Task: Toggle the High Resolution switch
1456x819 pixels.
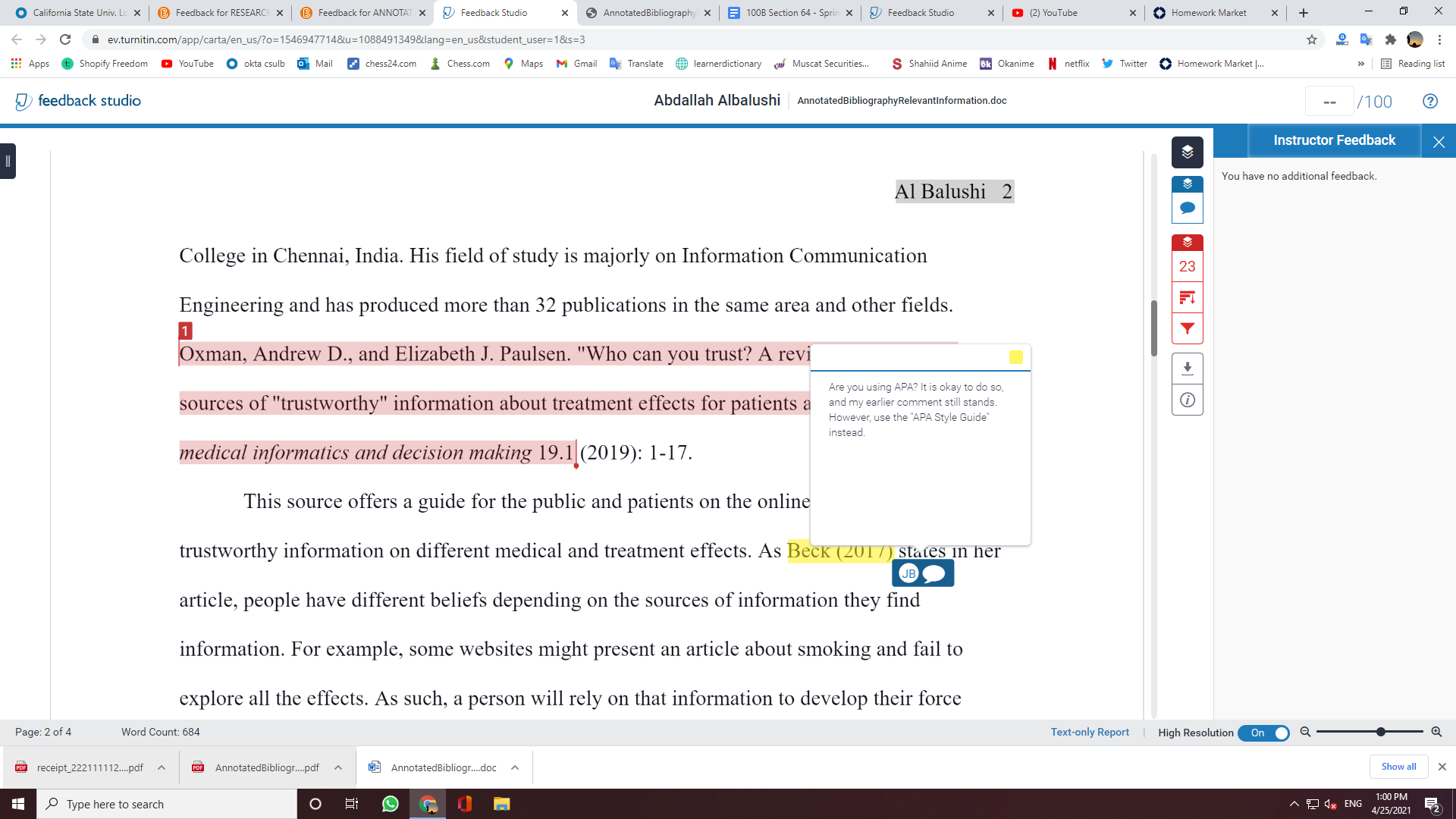Action: (x=1263, y=733)
